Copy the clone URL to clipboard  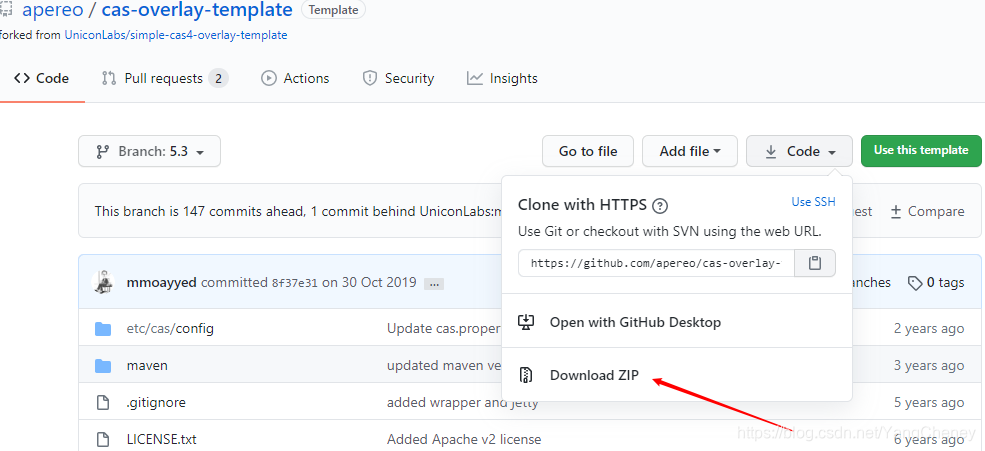815,263
